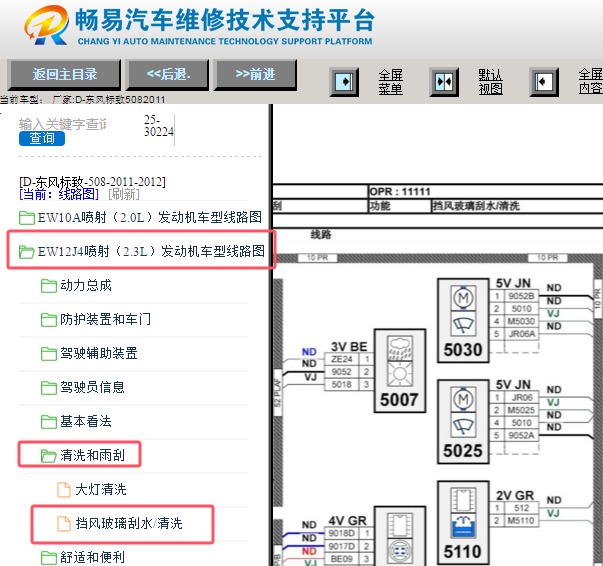
Task: Open the 大灯清洗 document
Action: [92, 489]
